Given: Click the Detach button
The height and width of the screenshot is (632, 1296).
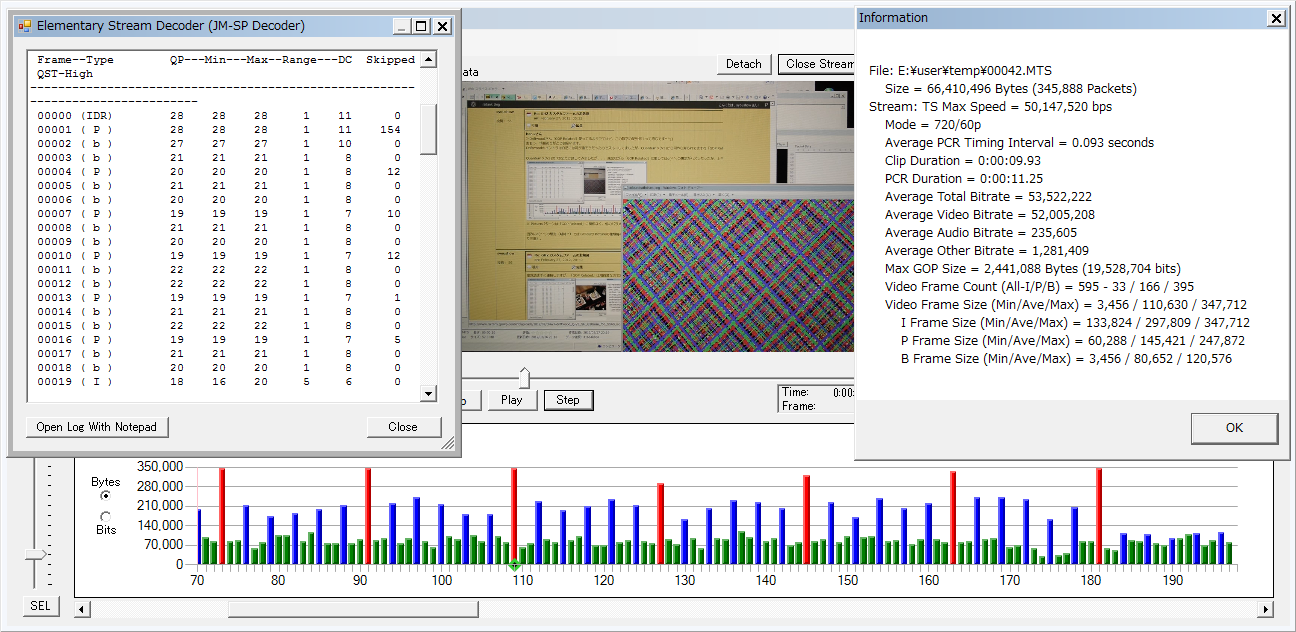Looking at the screenshot, I should point(743,64).
